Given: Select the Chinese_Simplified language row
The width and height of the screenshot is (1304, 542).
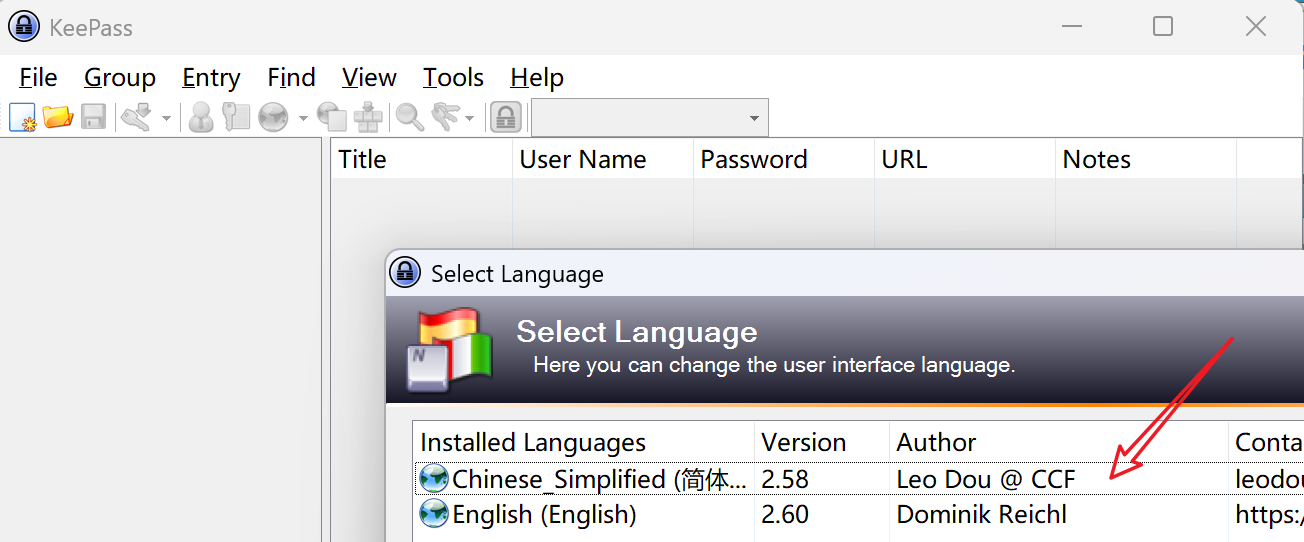Looking at the screenshot, I should (x=859, y=479).
